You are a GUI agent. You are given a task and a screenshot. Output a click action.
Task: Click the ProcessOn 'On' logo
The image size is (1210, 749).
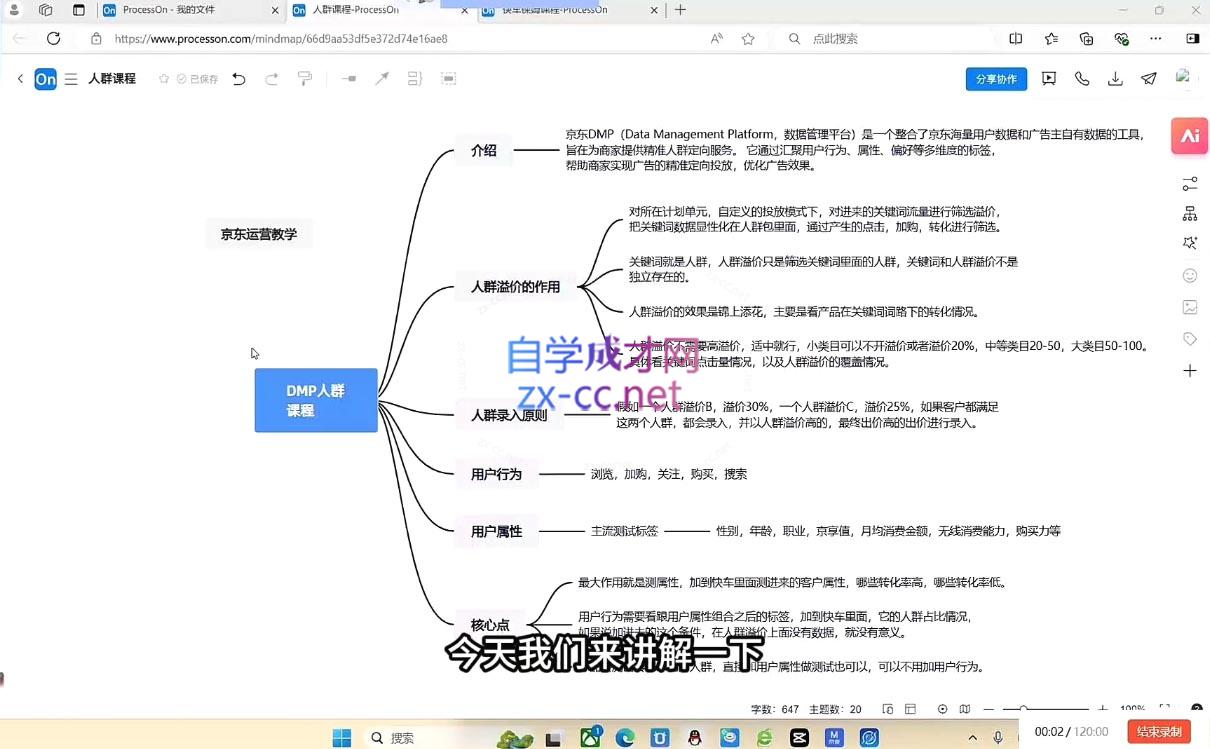point(46,79)
